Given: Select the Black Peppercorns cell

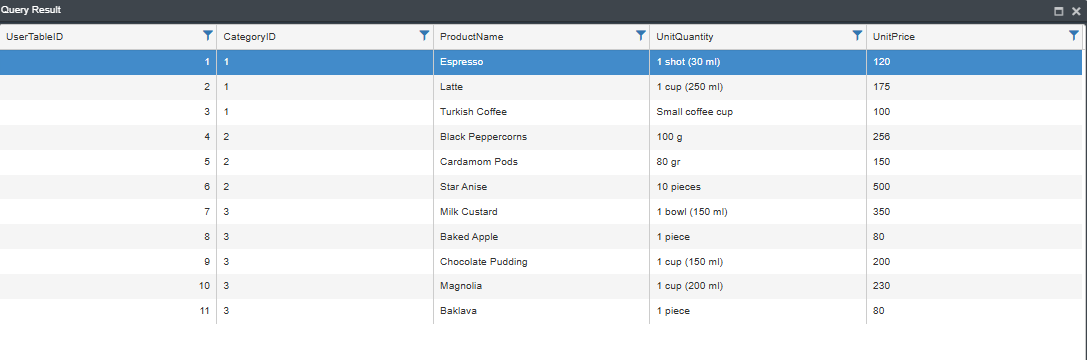Looking at the screenshot, I should 541,137.
